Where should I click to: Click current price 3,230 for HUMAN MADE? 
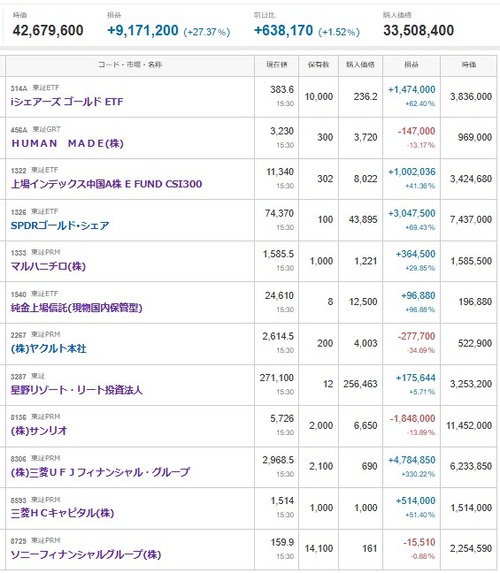tap(282, 131)
